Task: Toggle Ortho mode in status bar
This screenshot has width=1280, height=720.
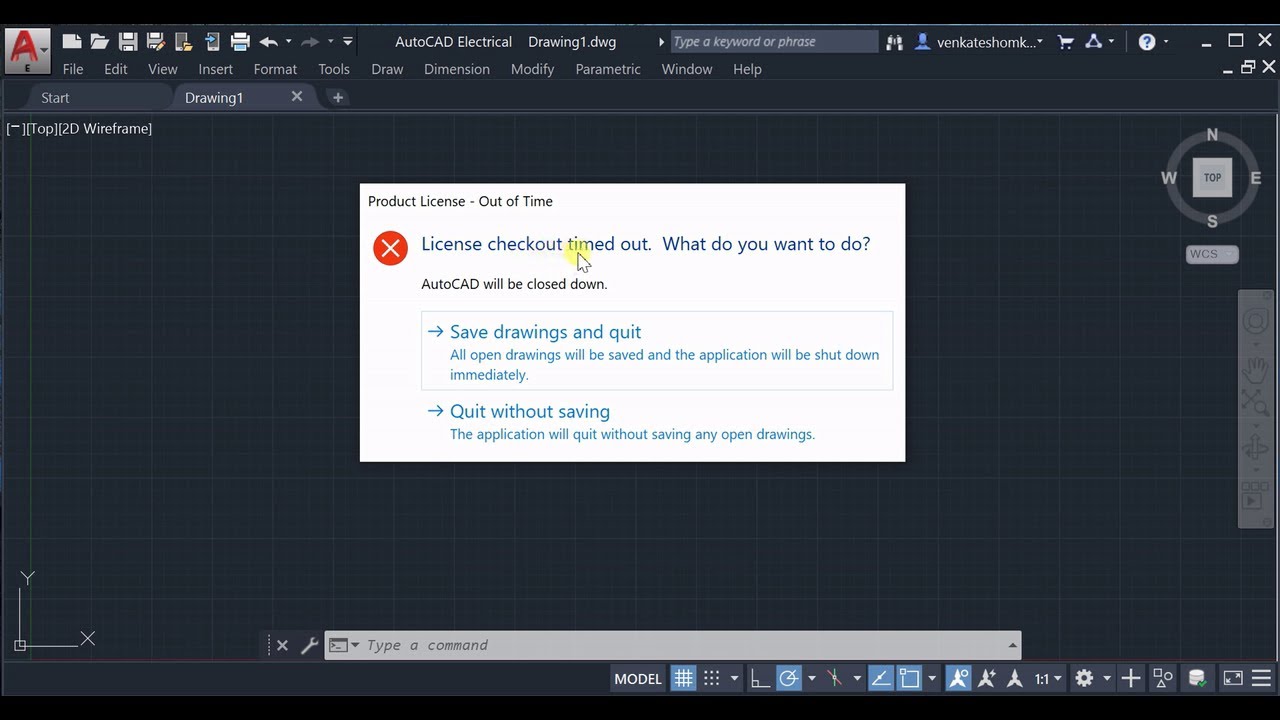Action: pyautogui.click(x=760, y=679)
